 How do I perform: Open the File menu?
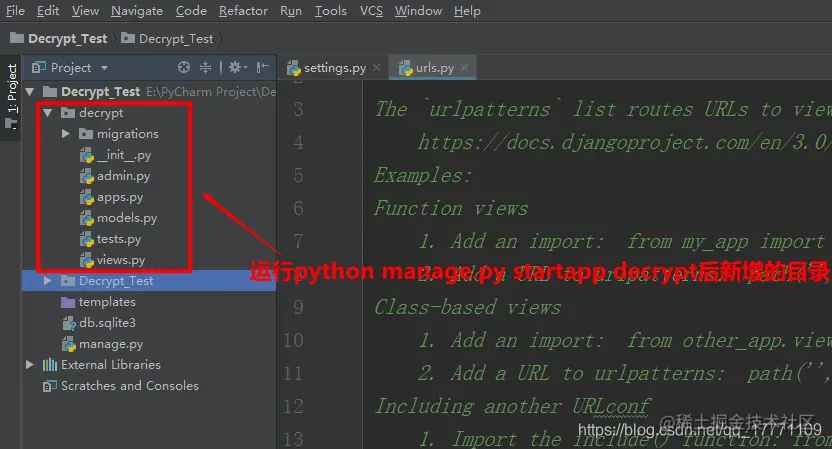point(15,11)
